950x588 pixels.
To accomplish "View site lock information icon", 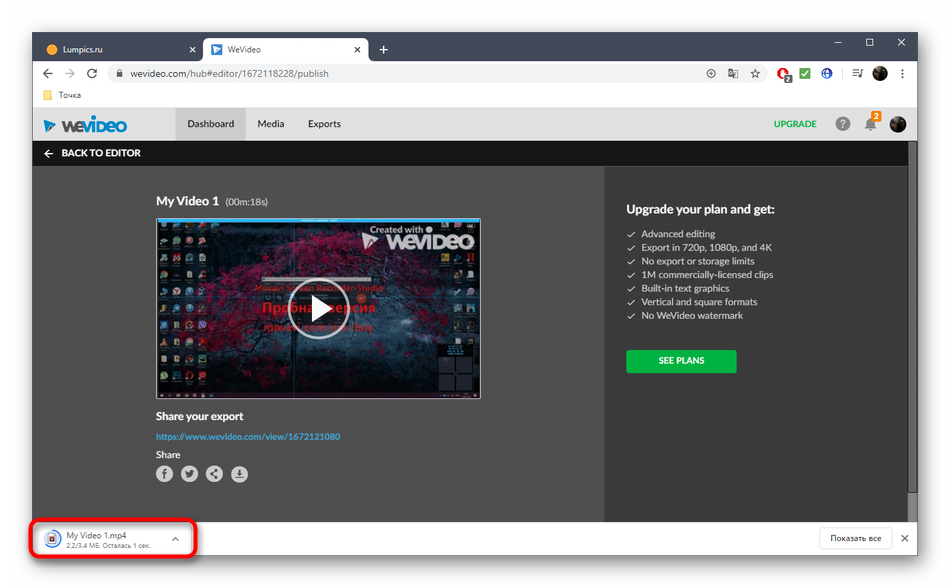I will click(x=119, y=73).
